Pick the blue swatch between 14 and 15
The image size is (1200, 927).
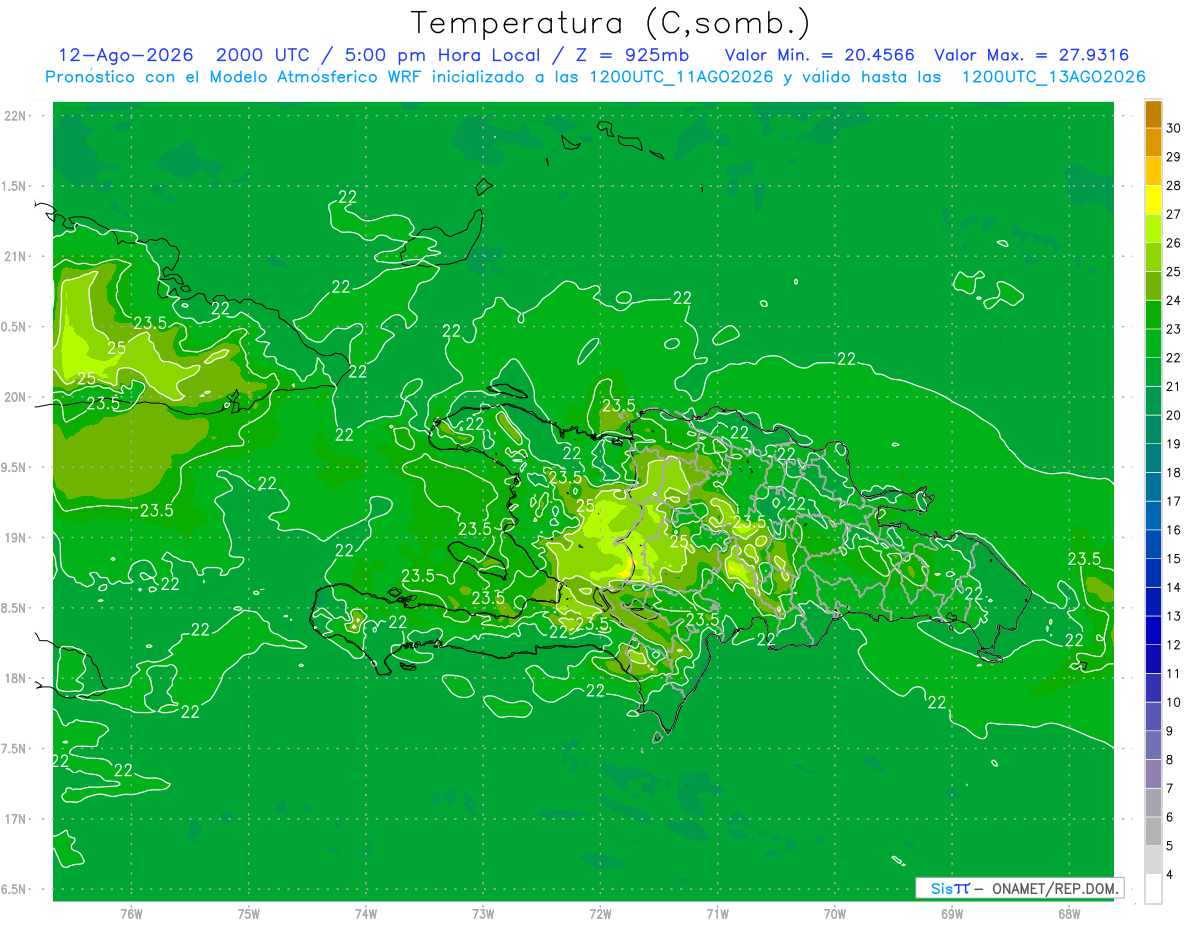[x=1153, y=573]
